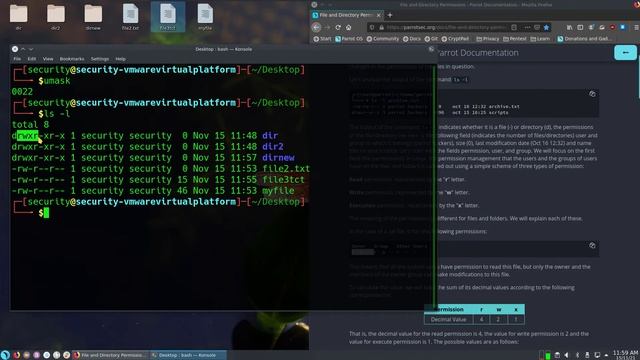Select the 'dir2' desktop folder

pyautogui.click(x=56, y=16)
